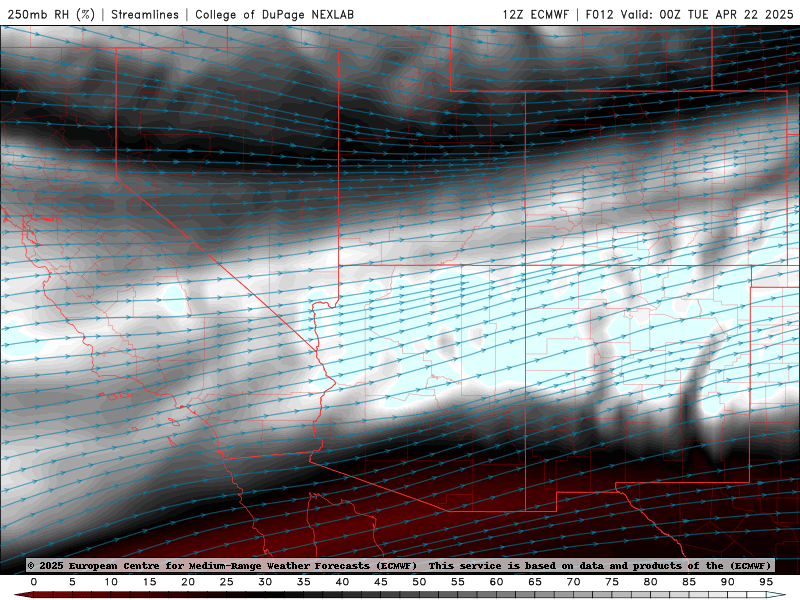Click "Valid: 00Z TUE APR 22 2025" text

(707, 14)
